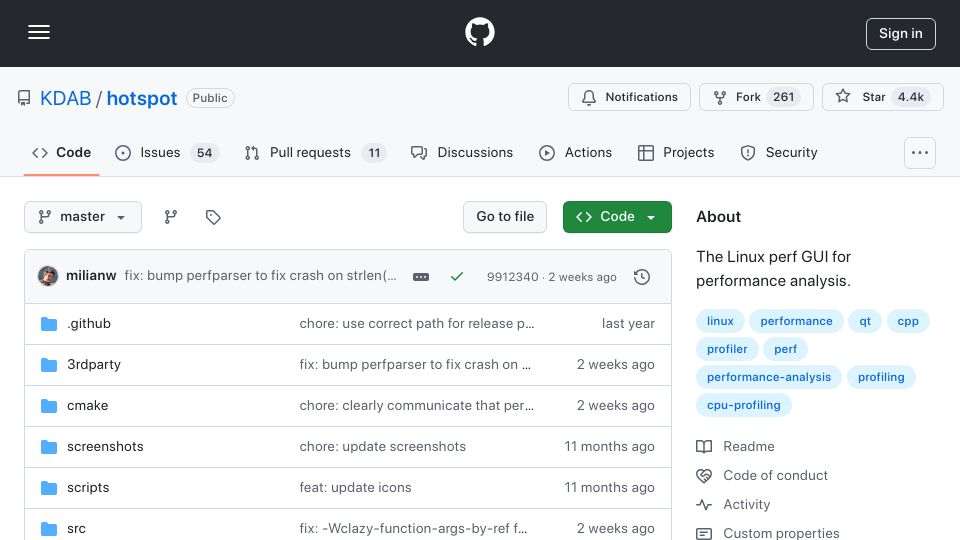Select the cpp topic tag
The image size is (960, 540).
pyautogui.click(x=908, y=321)
